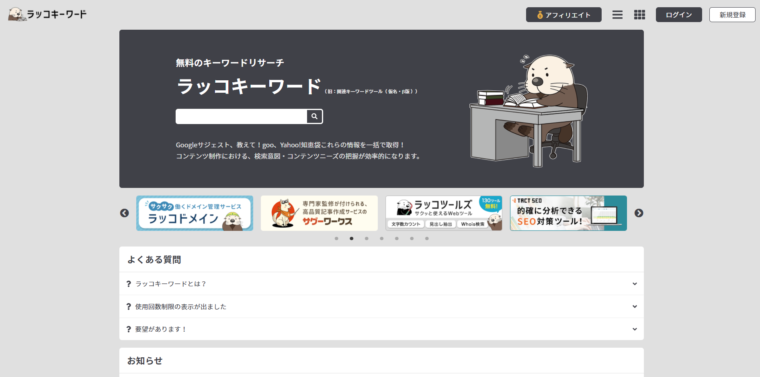Go to next banner with right arrow

639,213
